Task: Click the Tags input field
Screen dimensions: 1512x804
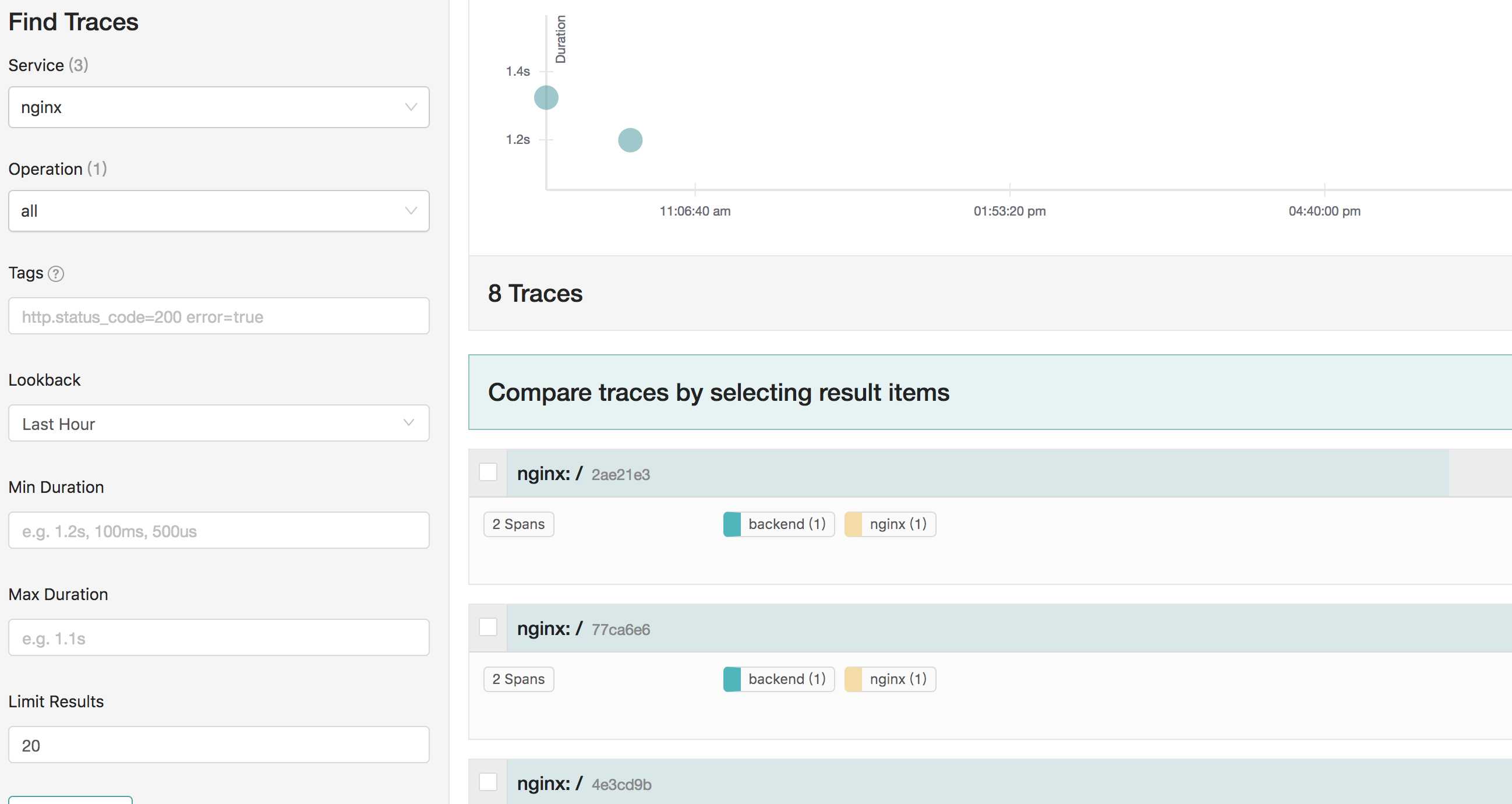Action: tap(218, 316)
